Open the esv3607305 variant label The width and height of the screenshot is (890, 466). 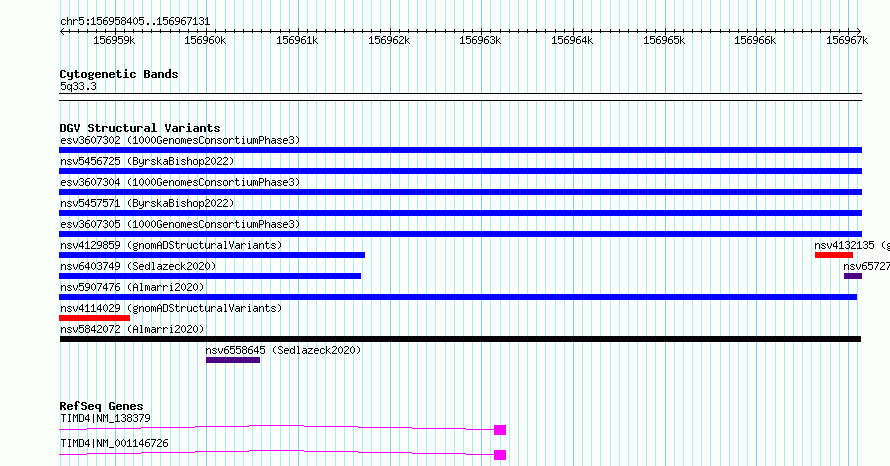[x=180, y=224]
